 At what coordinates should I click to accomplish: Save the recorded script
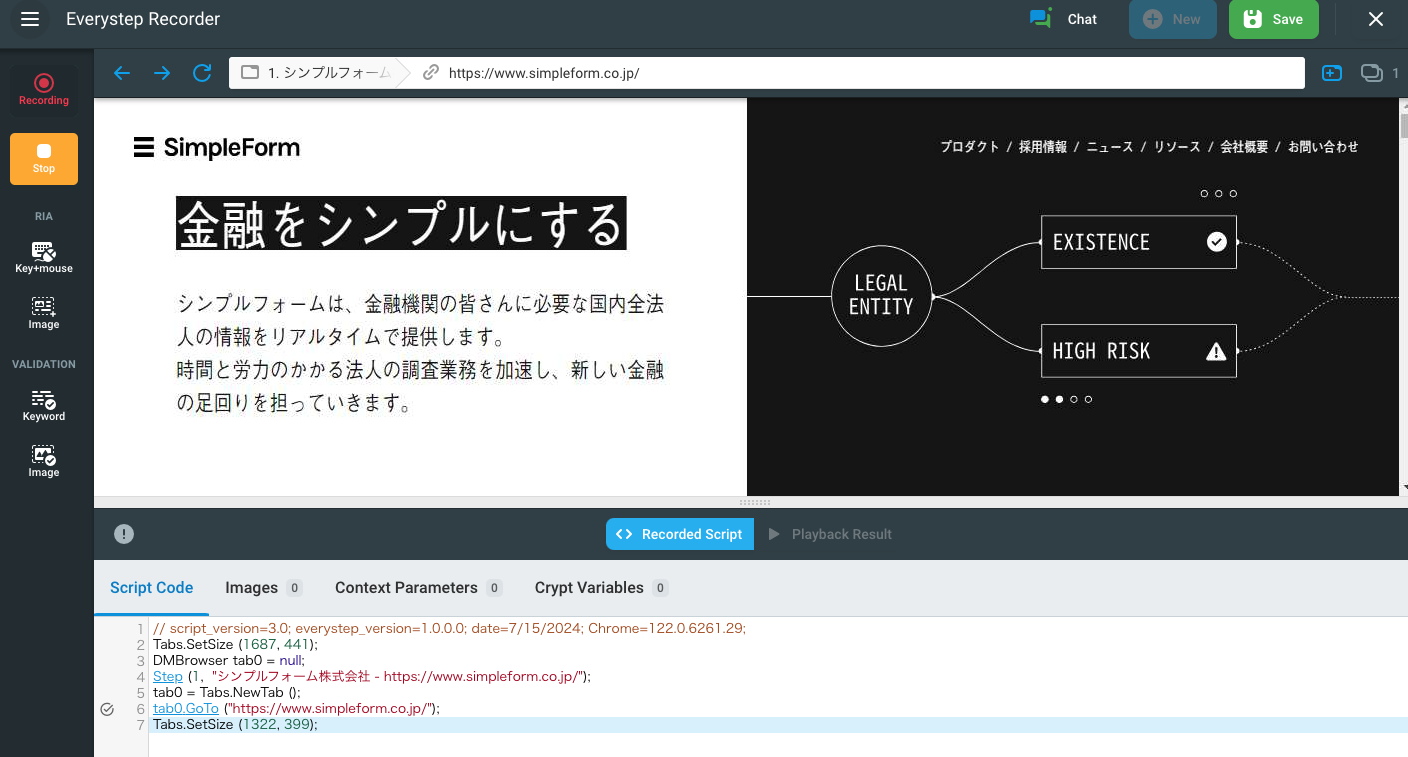1273,19
